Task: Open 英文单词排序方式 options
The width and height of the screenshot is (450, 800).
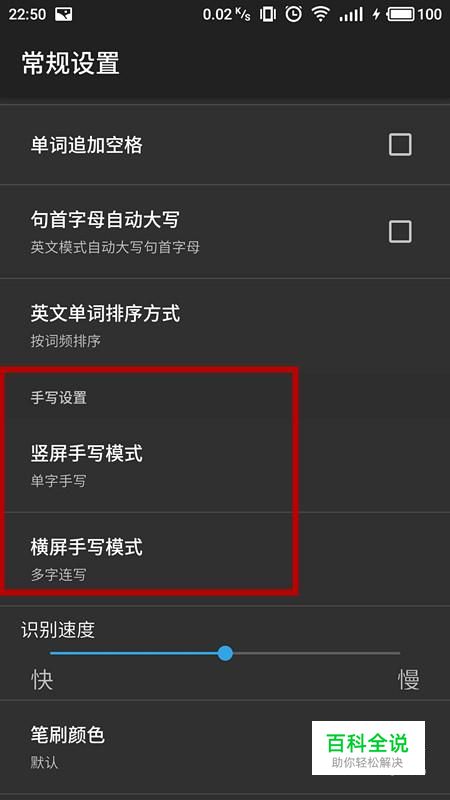Action: [x=225, y=324]
